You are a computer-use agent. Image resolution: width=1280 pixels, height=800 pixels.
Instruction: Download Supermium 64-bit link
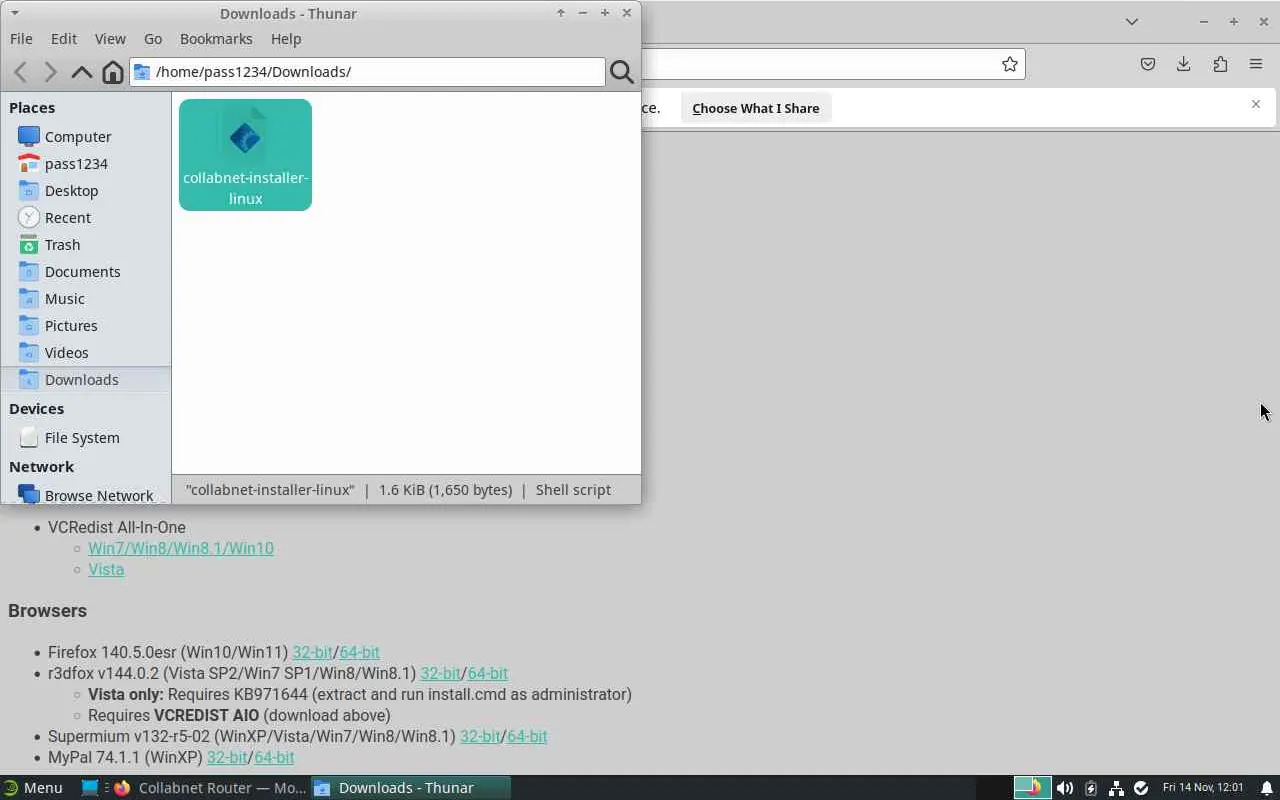click(x=527, y=736)
